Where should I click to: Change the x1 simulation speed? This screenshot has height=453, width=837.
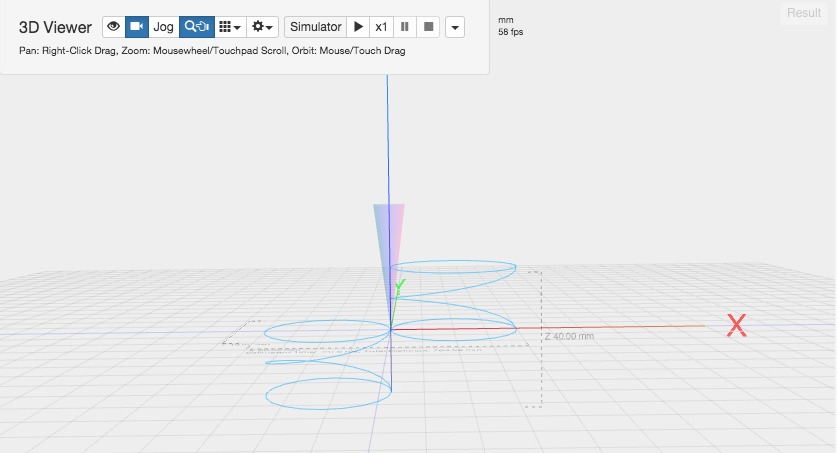[x=381, y=27]
